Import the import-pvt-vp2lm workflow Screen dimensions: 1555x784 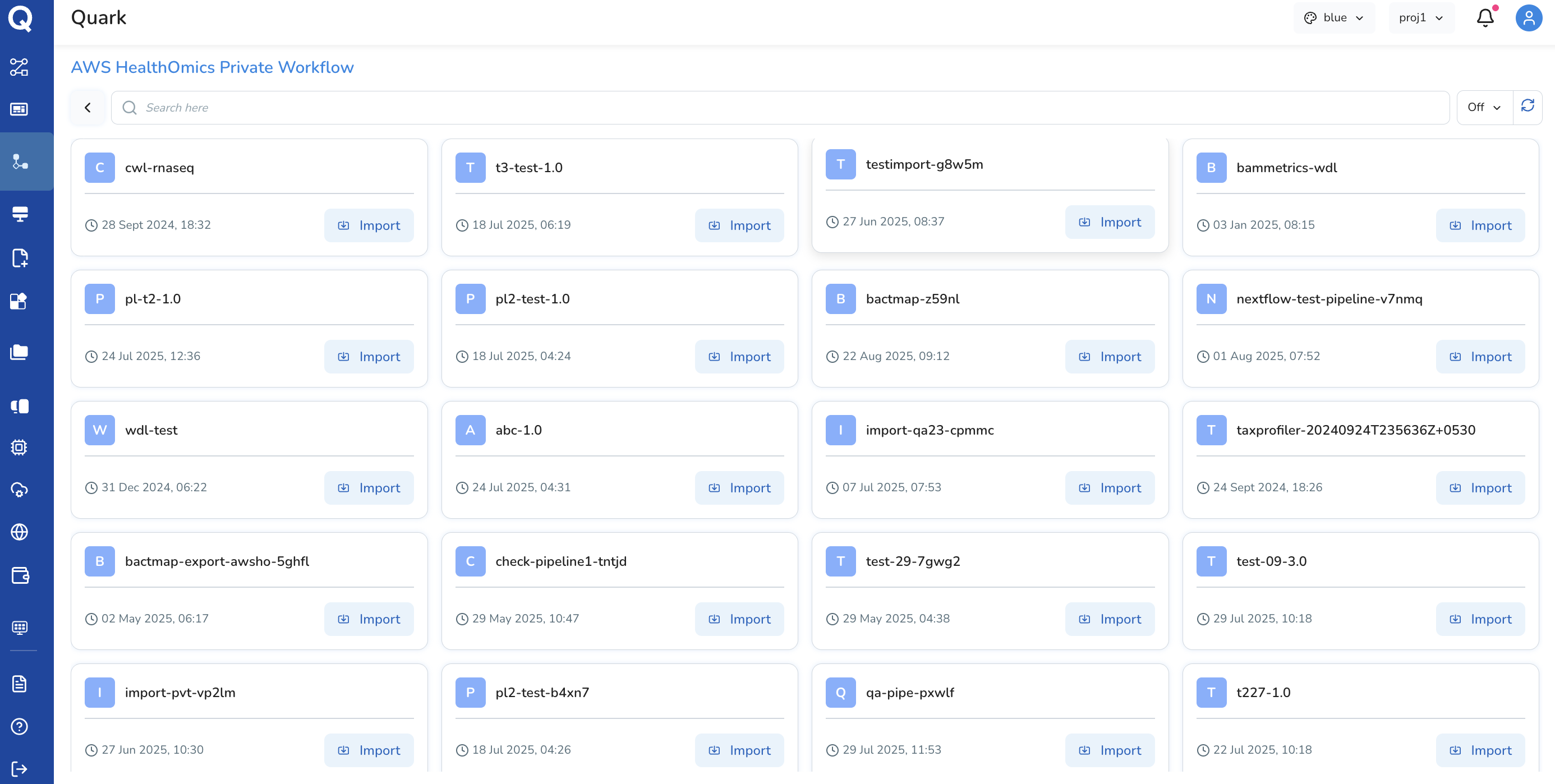tap(369, 750)
